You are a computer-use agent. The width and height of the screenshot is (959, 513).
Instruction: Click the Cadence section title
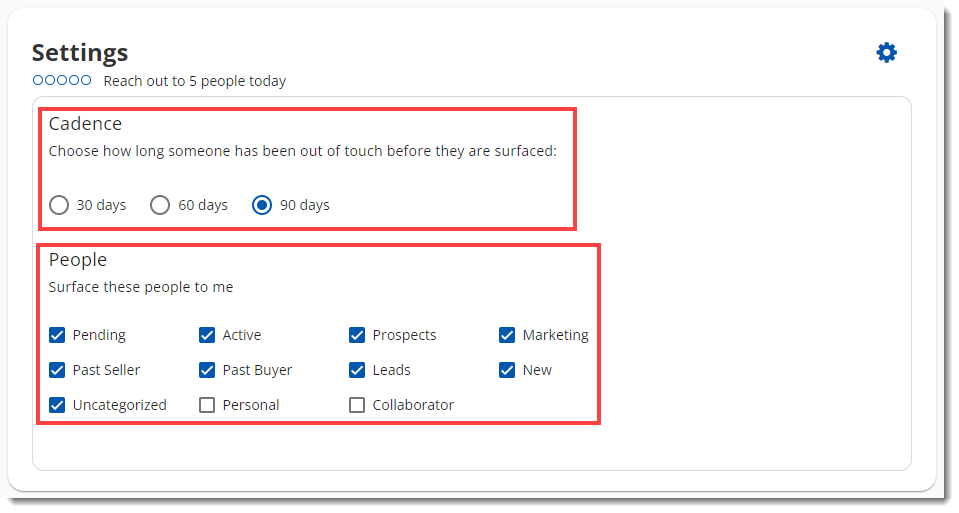(x=85, y=124)
